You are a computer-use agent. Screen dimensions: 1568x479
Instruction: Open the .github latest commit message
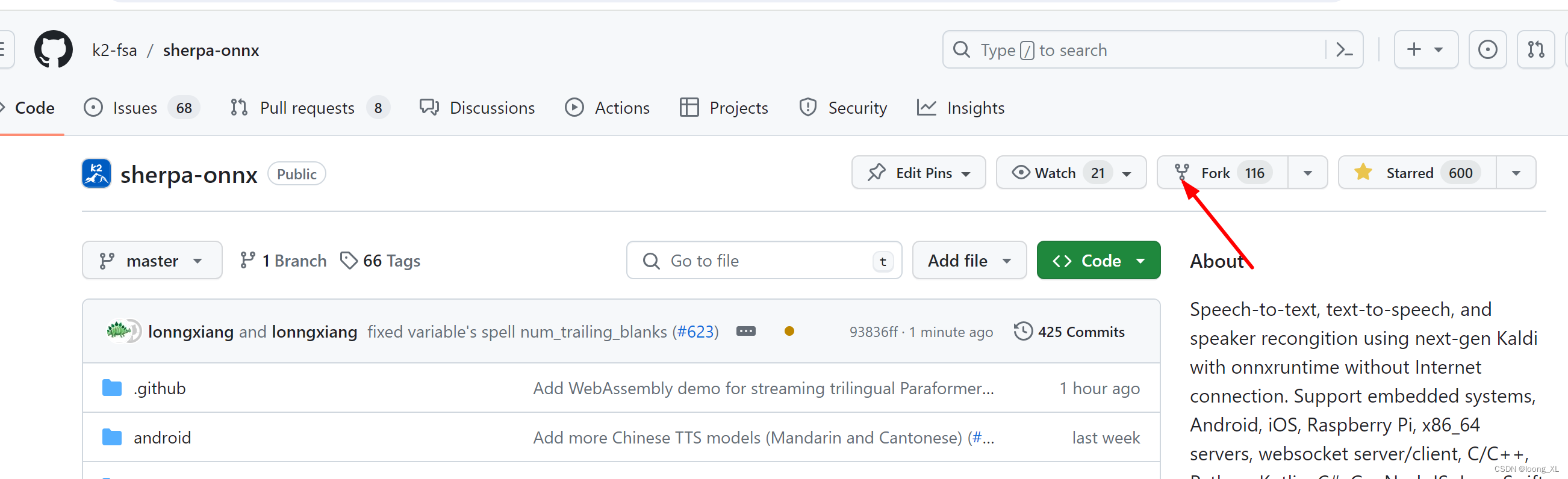pyautogui.click(x=764, y=388)
